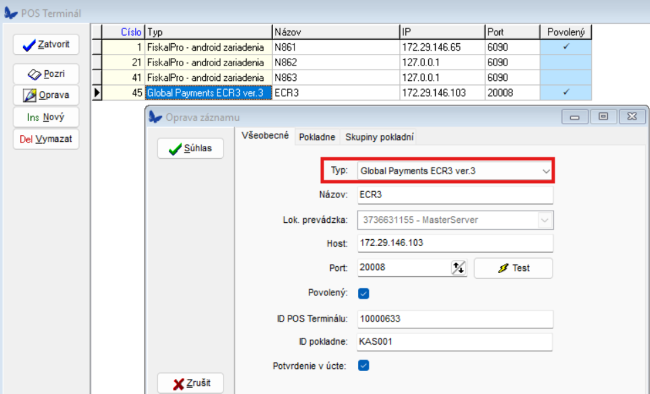Click IP cell 172.29.146.65
650x394 pixels.
click(x=442, y=47)
